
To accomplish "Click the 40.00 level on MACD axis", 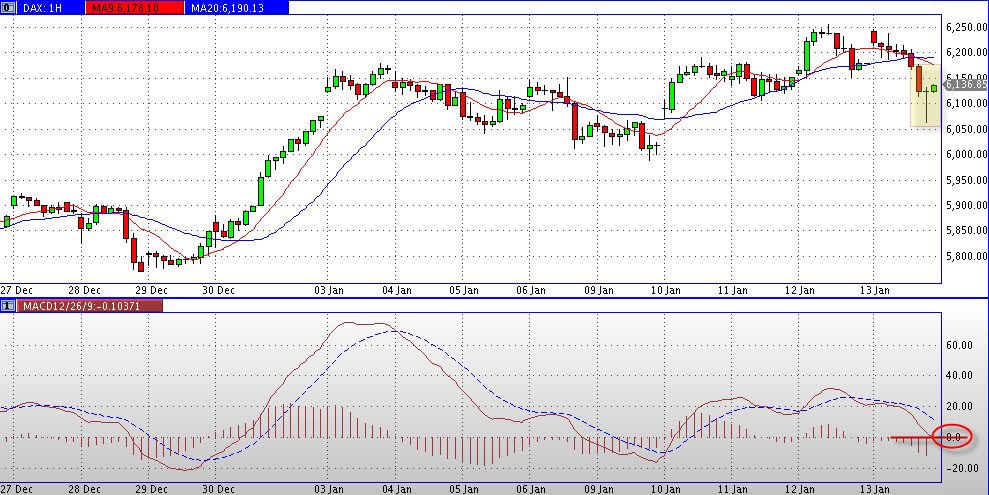I will tap(957, 376).
